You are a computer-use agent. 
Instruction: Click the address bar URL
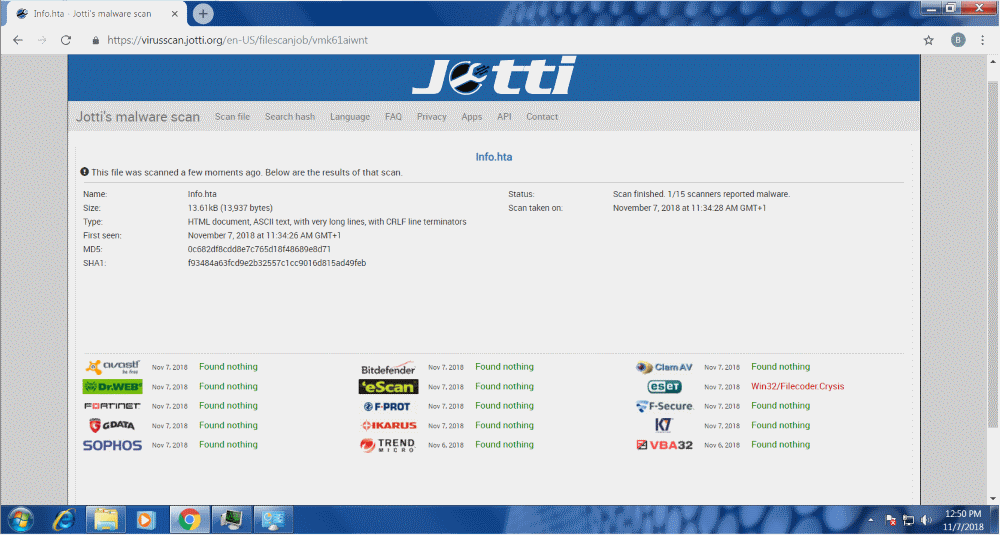coord(238,40)
